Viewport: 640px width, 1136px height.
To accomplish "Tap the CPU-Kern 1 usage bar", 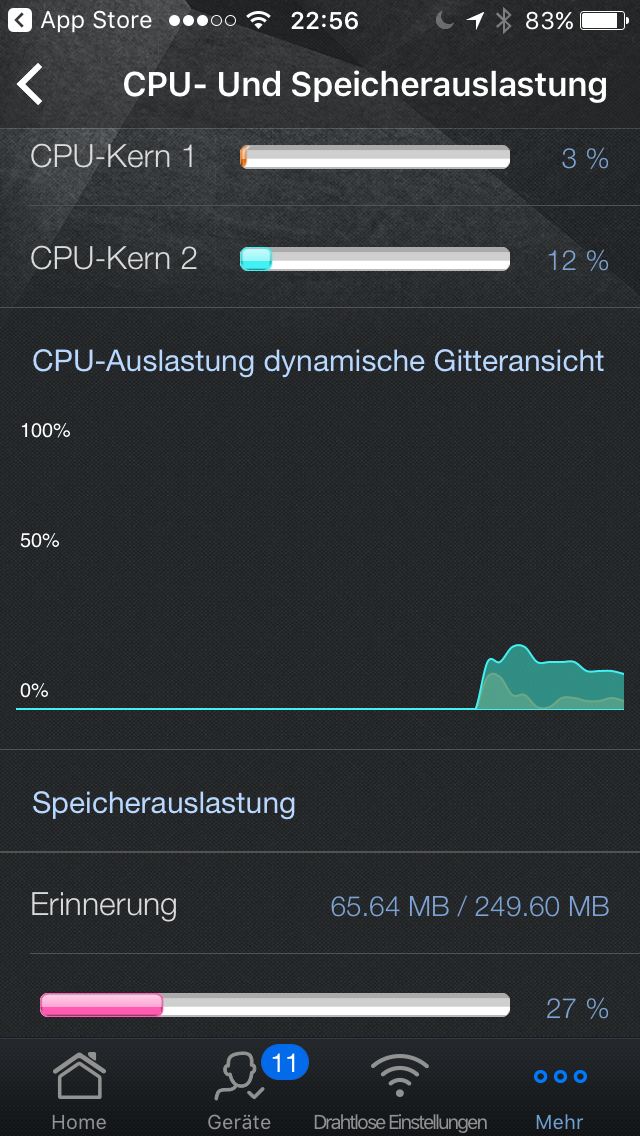I will [375, 157].
